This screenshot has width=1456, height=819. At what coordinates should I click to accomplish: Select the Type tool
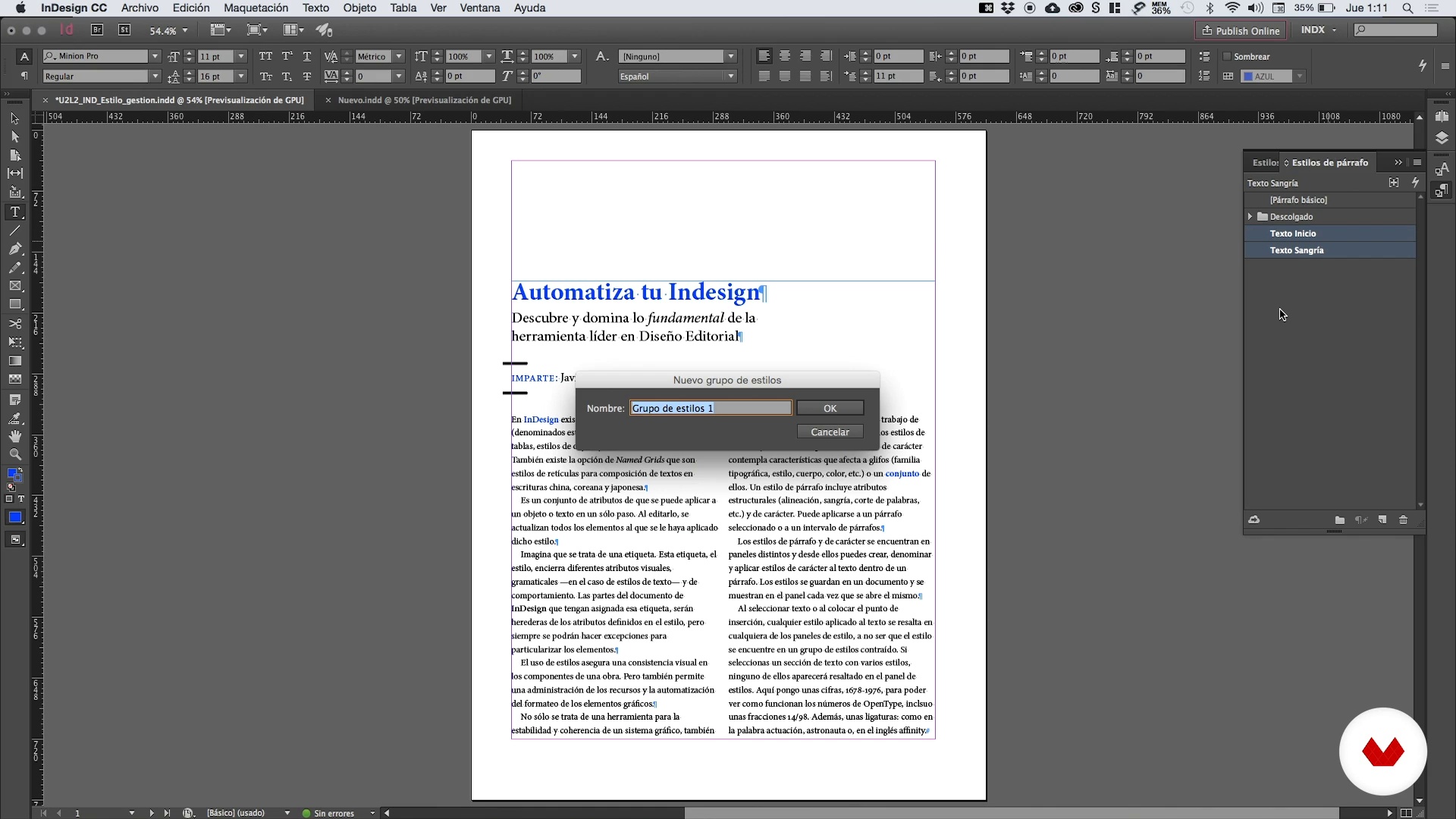(x=14, y=212)
